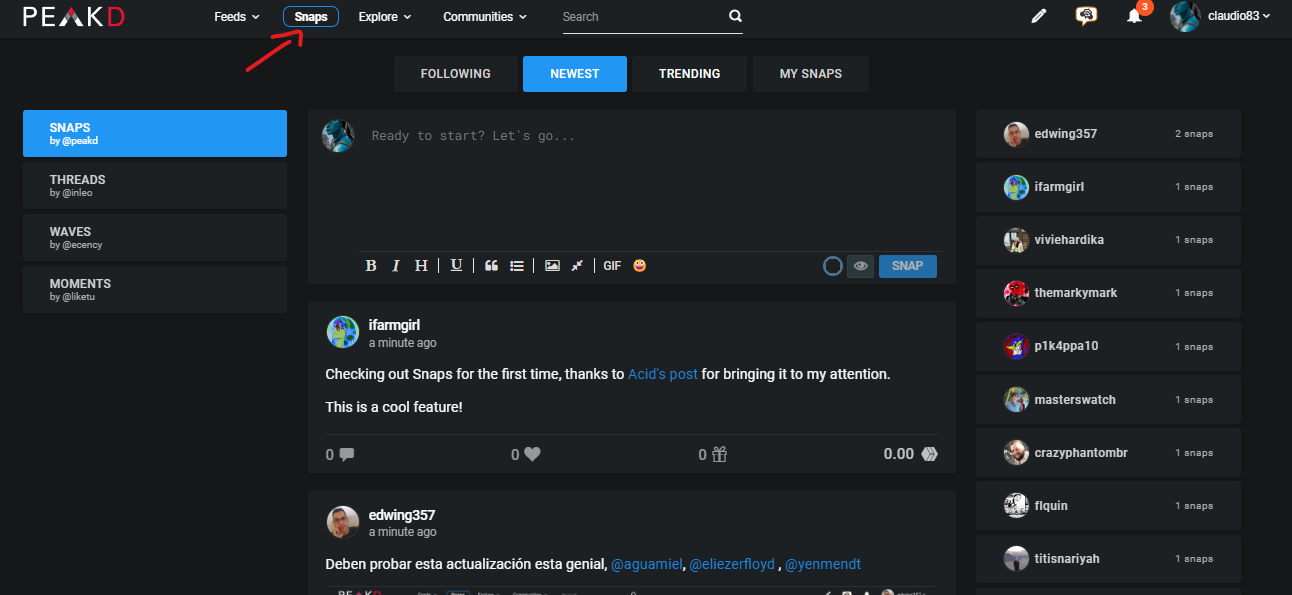Click the blue SNAP submit button

(908, 266)
